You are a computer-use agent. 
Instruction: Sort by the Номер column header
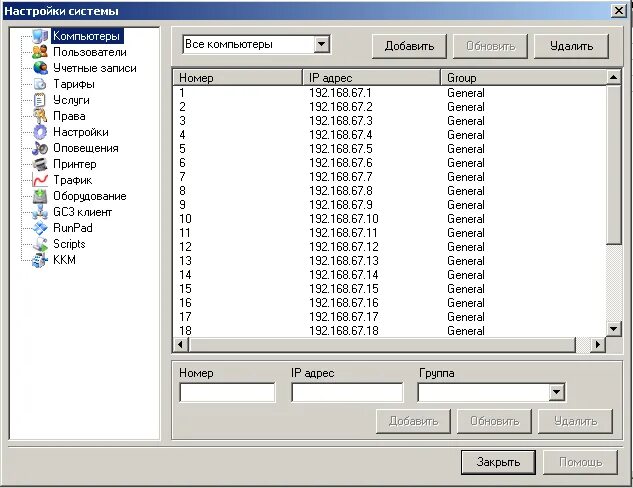point(237,77)
